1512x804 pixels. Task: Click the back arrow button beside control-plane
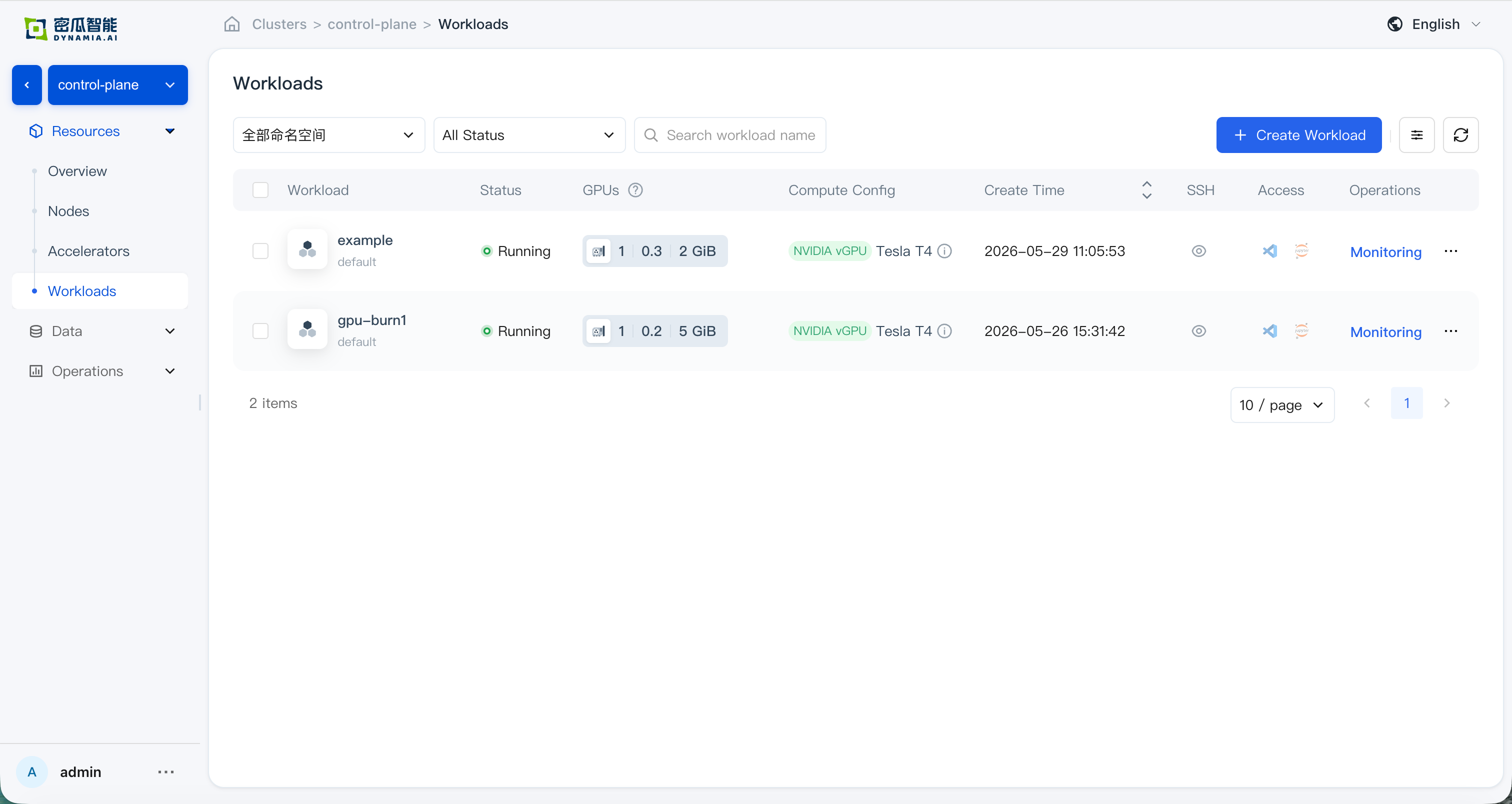[27, 84]
